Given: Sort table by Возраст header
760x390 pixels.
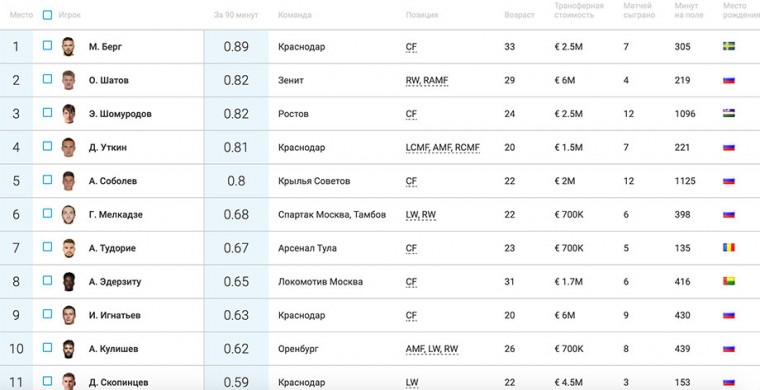Looking at the screenshot, I should [x=519, y=15].
